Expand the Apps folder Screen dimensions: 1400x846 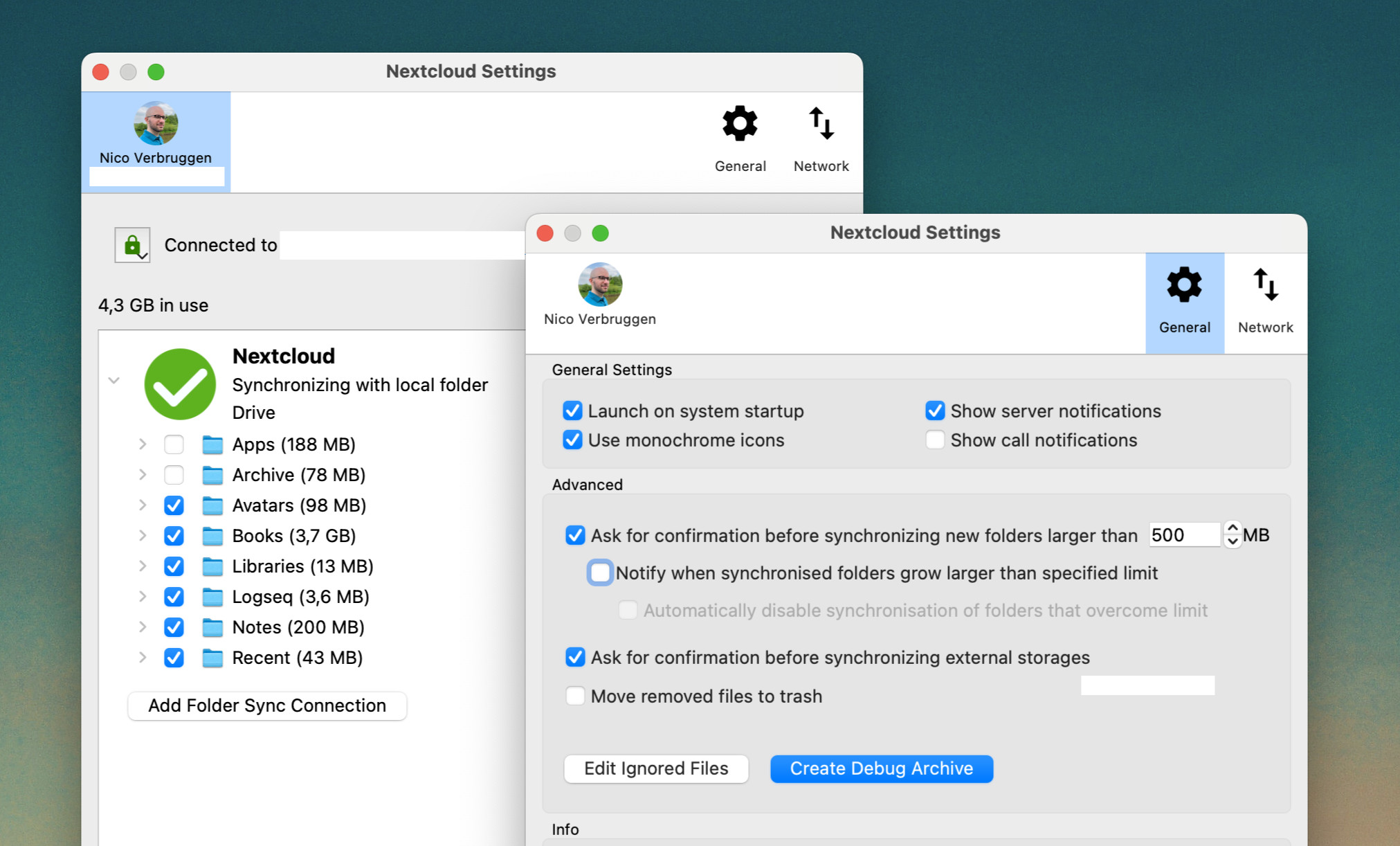coord(143,444)
